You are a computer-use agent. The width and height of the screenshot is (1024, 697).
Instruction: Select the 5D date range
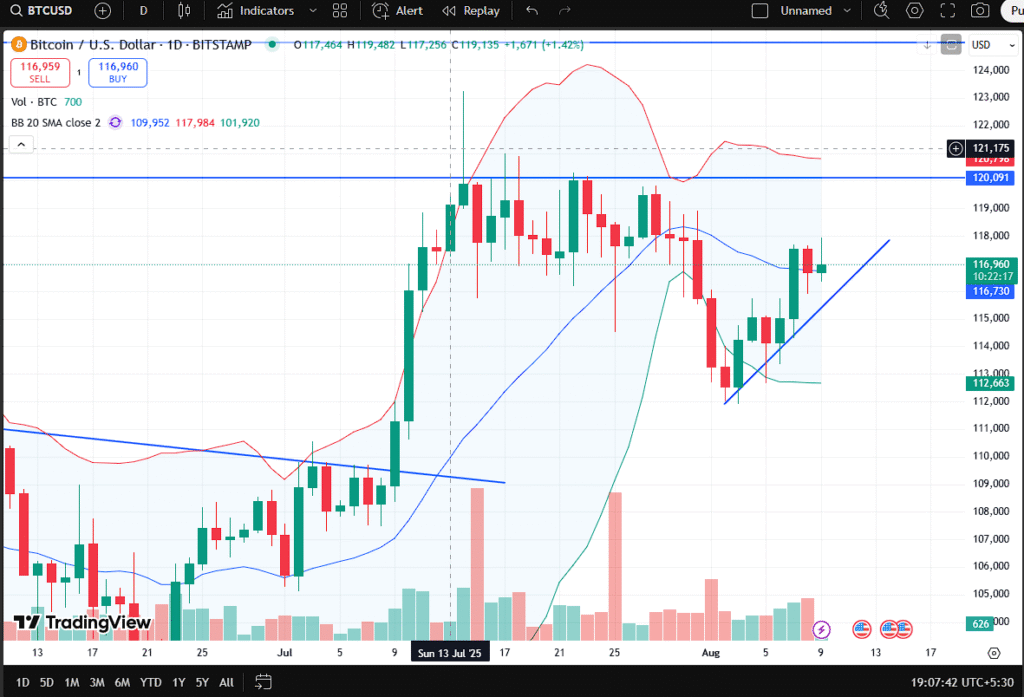click(x=46, y=683)
